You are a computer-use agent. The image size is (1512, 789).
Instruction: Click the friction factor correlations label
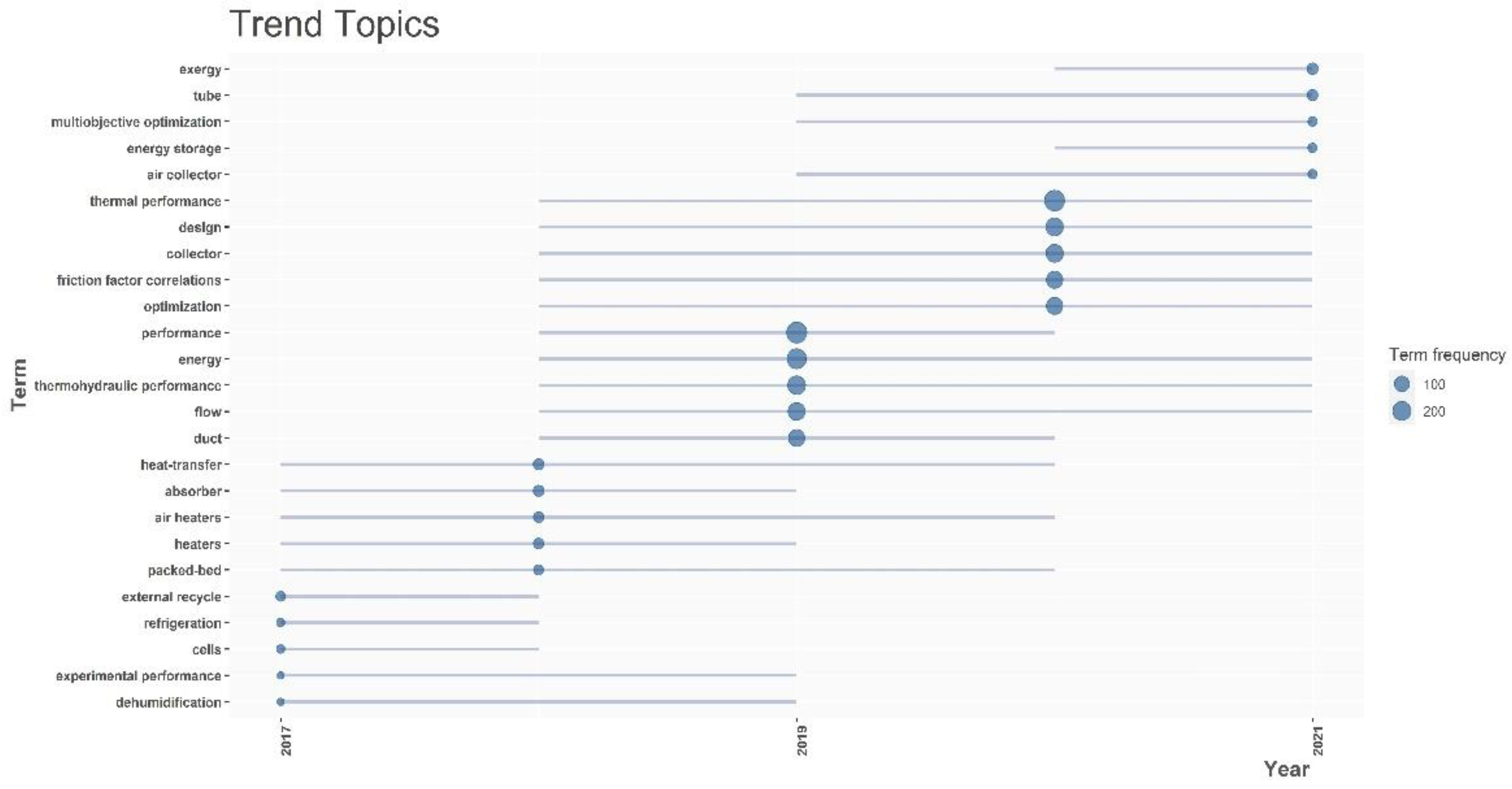pos(139,280)
